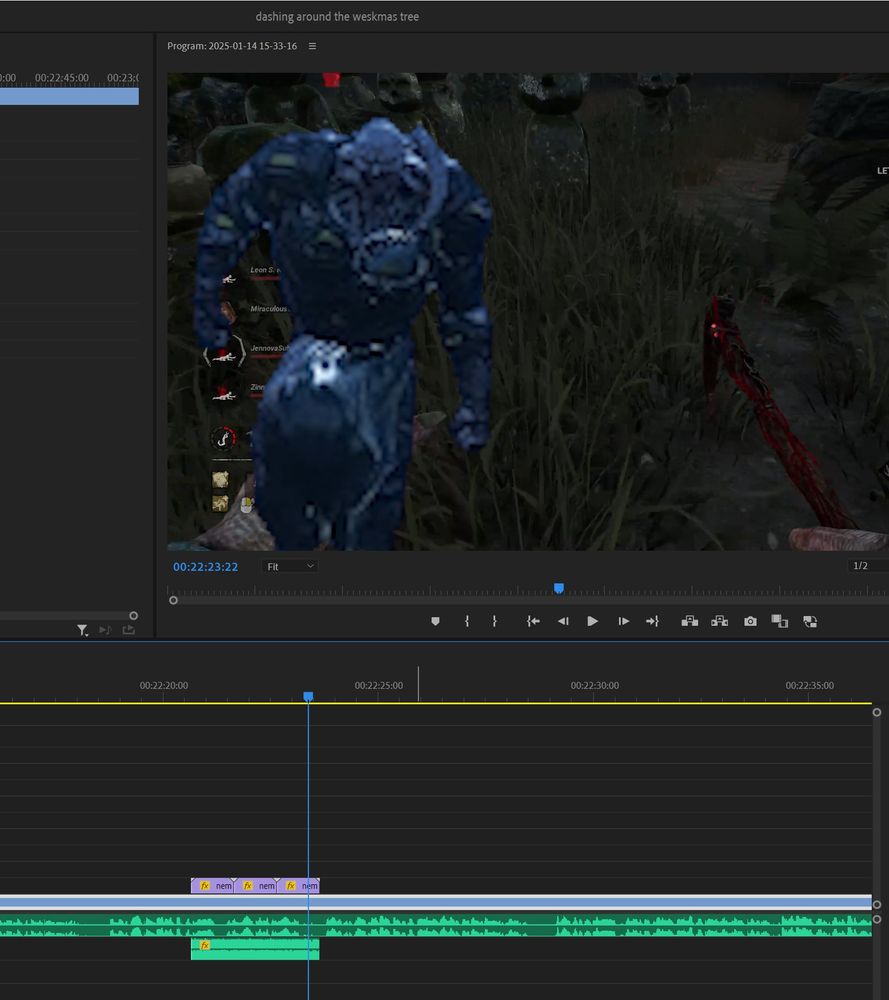Open the Fit zoom level dropdown
The height and width of the screenshot is (1000, 889).
(x=290, y=566)
